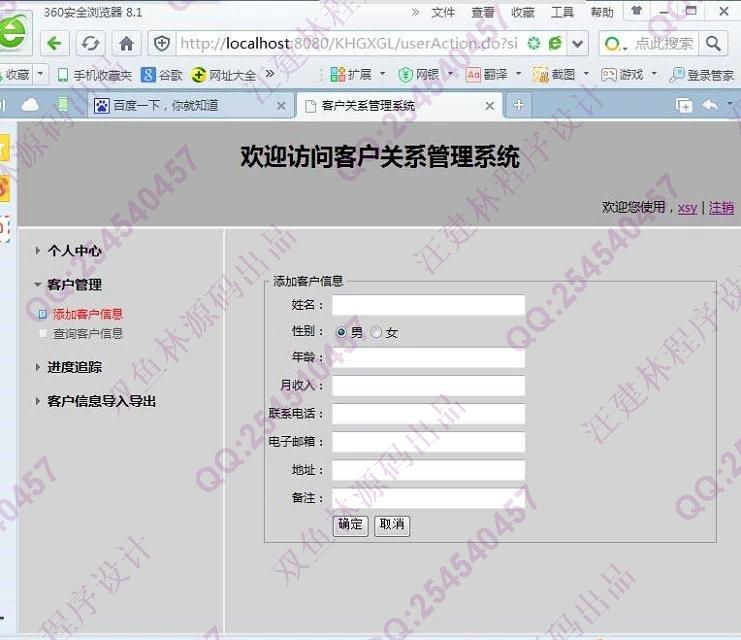
Task: Select the 女 radio button
Action: pyautogui.click(x=376, y=332)
